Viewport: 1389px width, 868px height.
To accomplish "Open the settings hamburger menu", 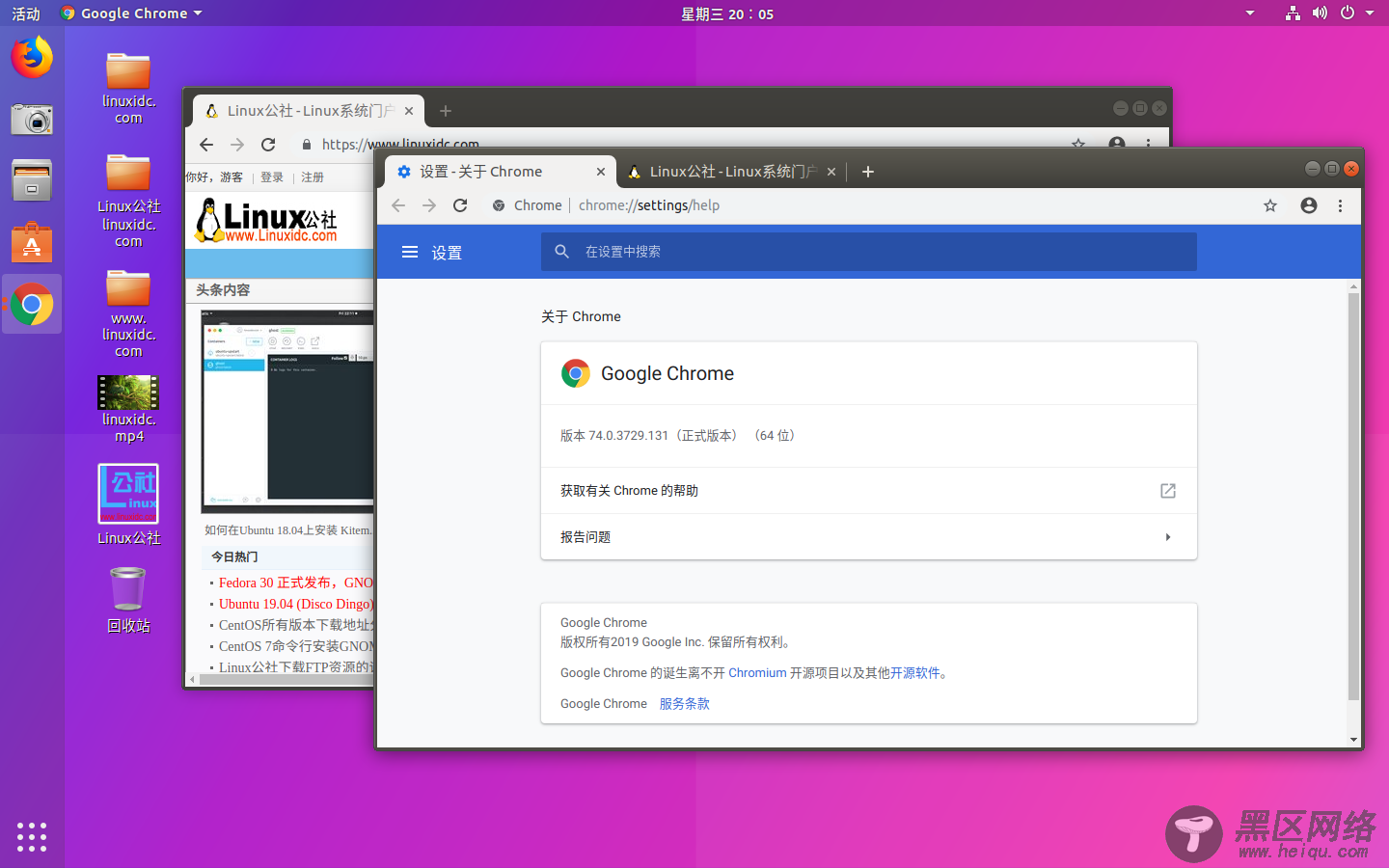I will (x=410, y=252).
